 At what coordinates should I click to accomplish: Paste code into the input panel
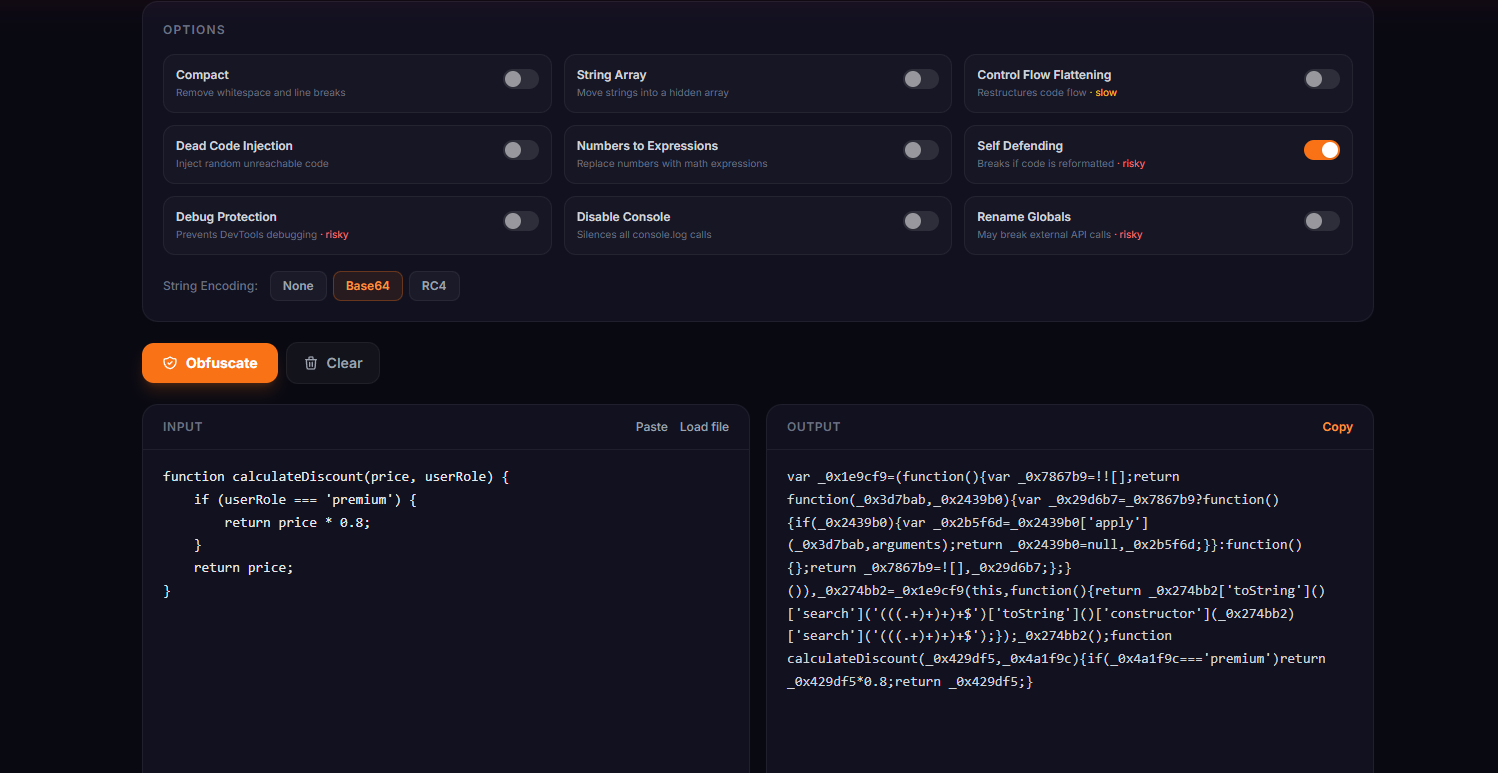coord(651,426)
